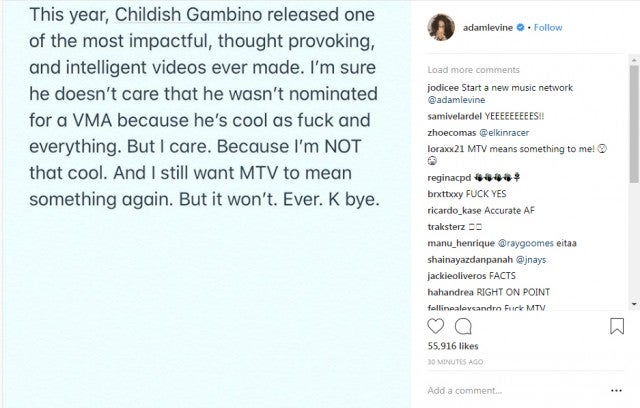Follow the adamlevine account
Viewport: 640px width, 408px height.
[x=549, y=28]
